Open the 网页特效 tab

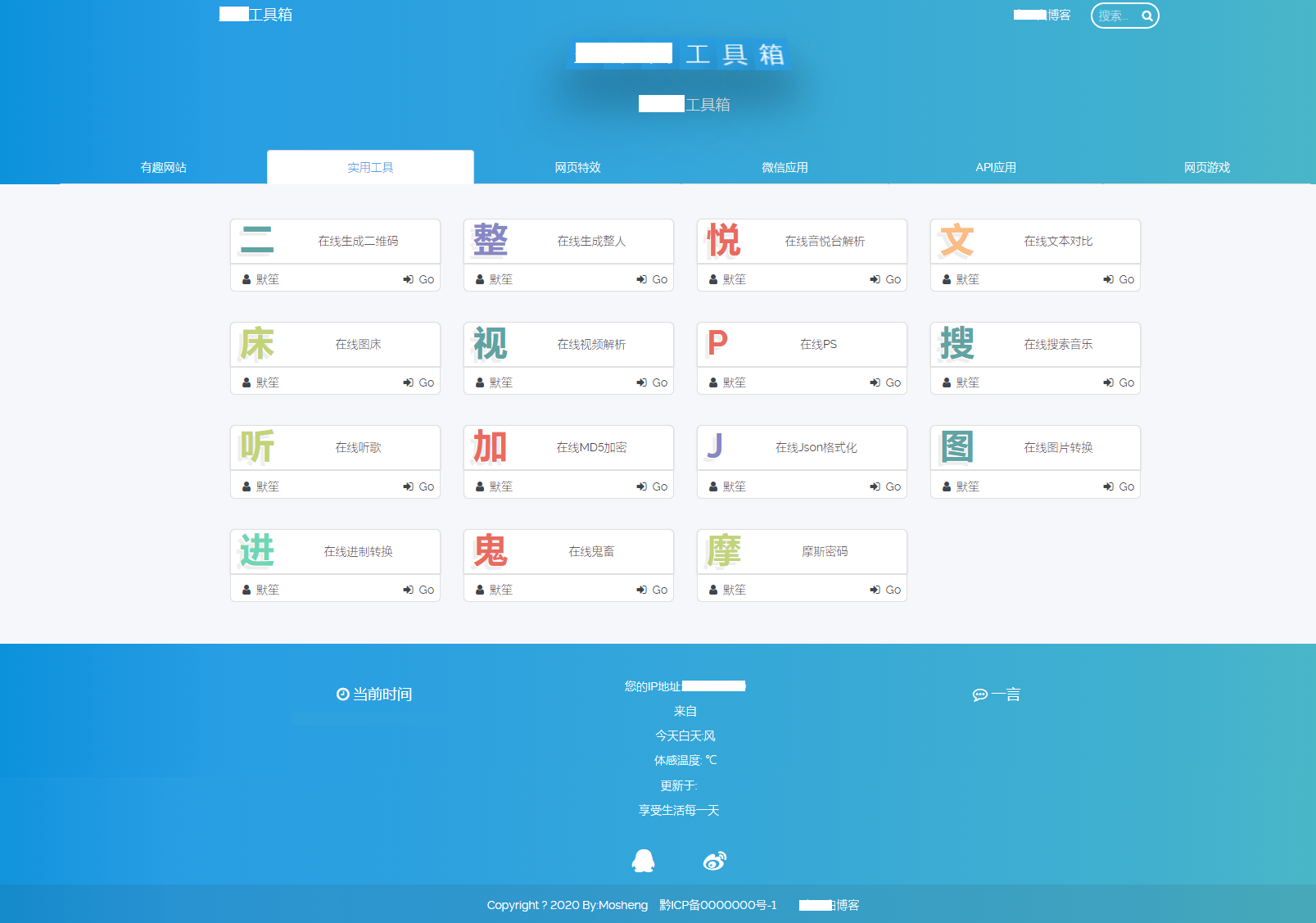(x=577, y=167)
